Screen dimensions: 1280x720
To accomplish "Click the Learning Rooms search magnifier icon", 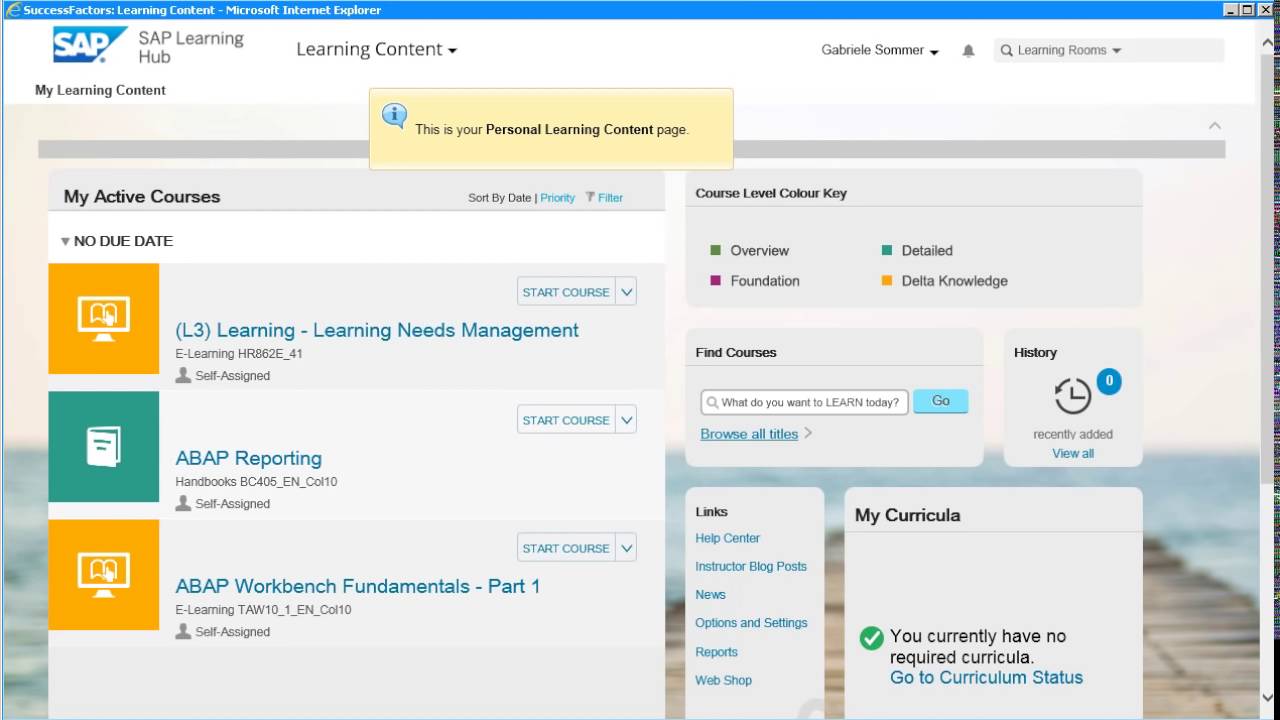I will [x=1007, y=50].
